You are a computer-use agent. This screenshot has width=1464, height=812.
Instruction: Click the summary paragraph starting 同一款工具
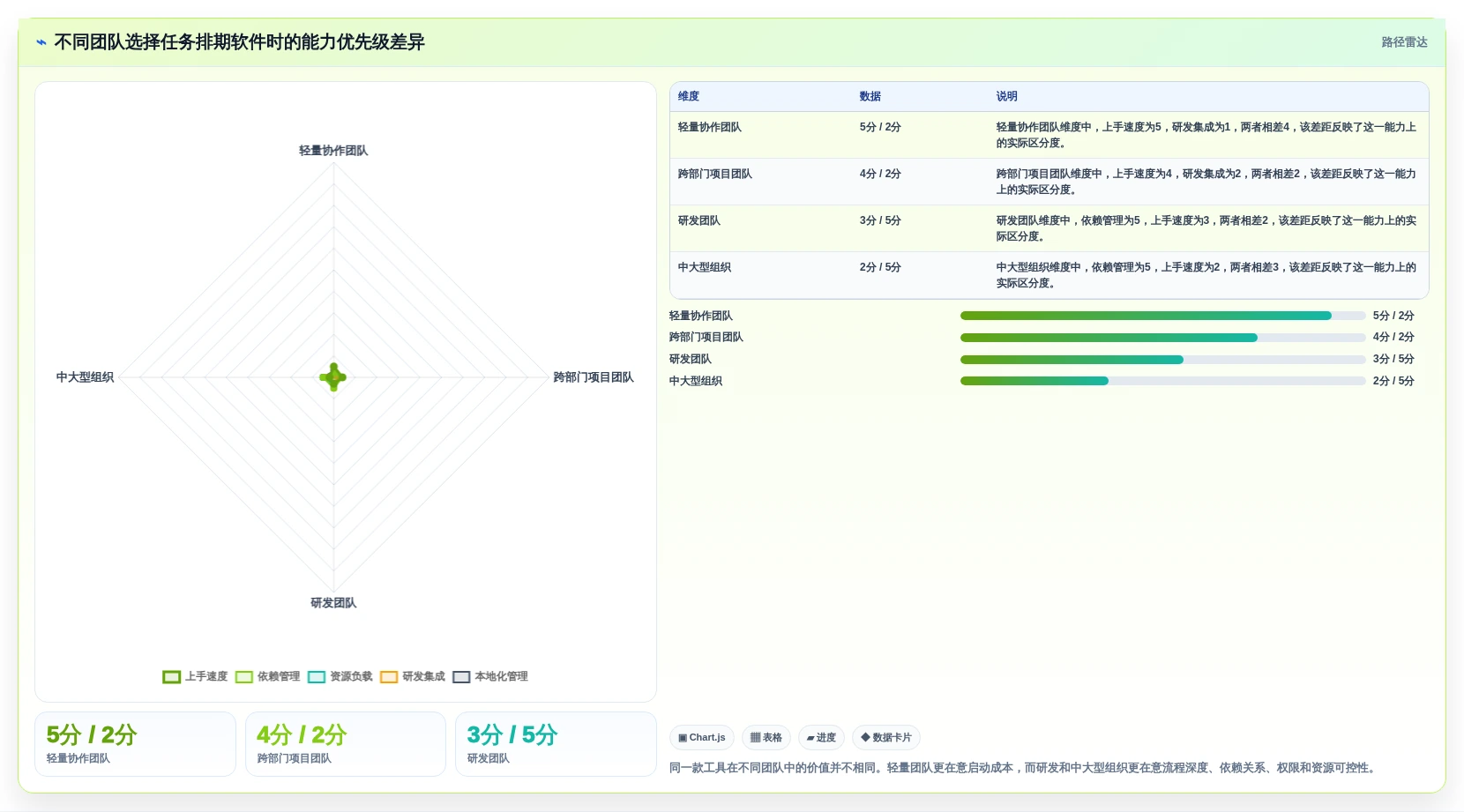click(x=1024, y=768)
